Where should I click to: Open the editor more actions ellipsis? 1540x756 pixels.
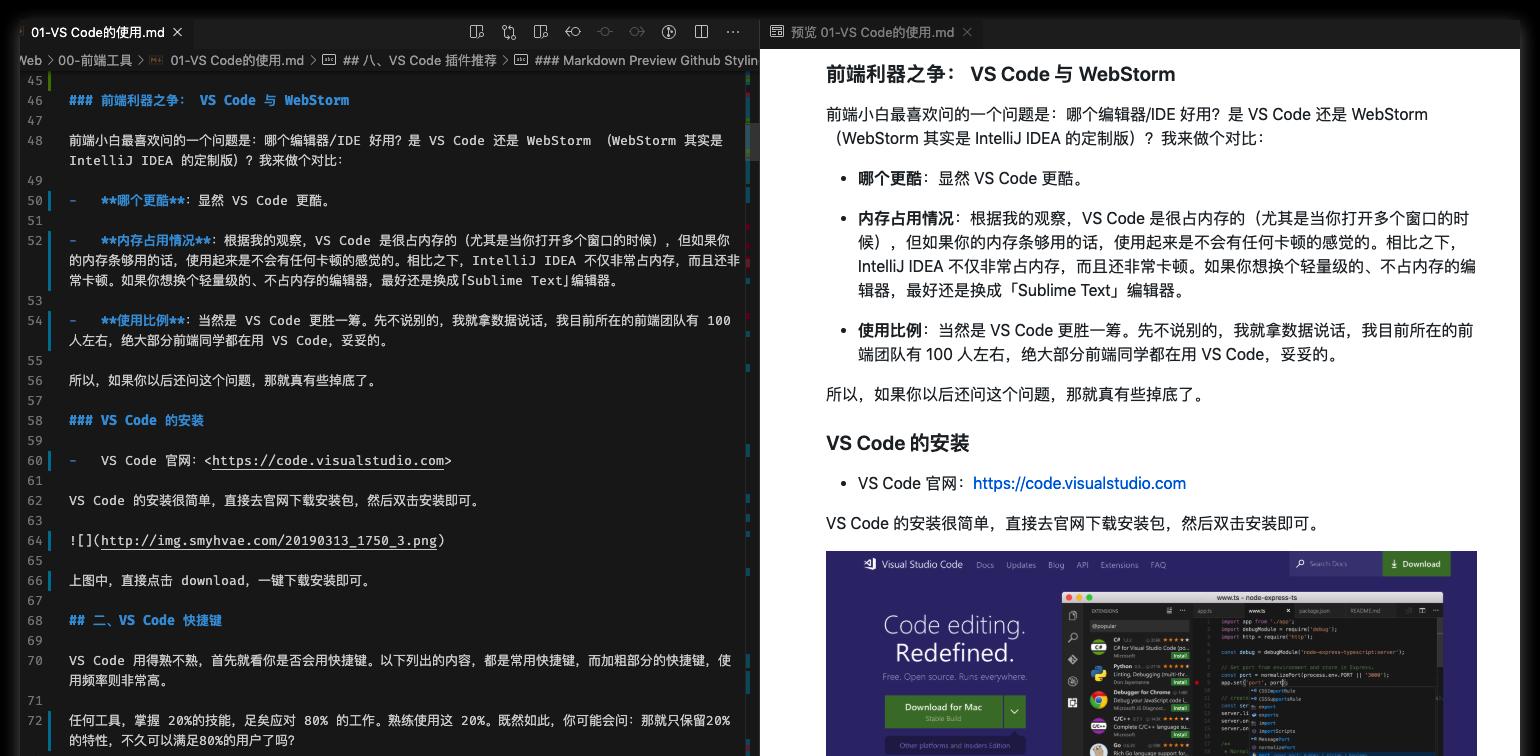(733, 32)
